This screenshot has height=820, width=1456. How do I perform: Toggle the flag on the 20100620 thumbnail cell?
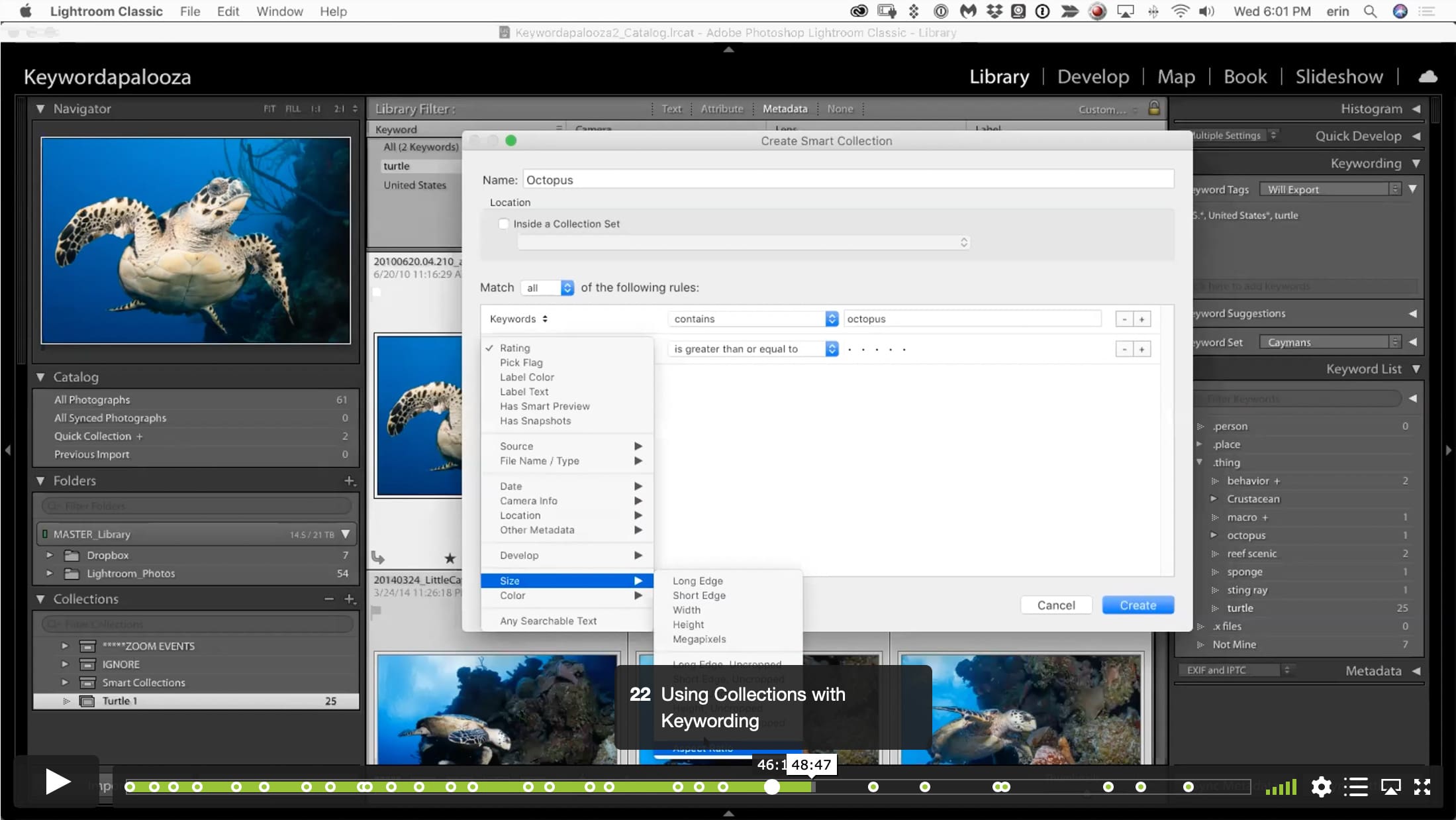click(x=377, y=292)
